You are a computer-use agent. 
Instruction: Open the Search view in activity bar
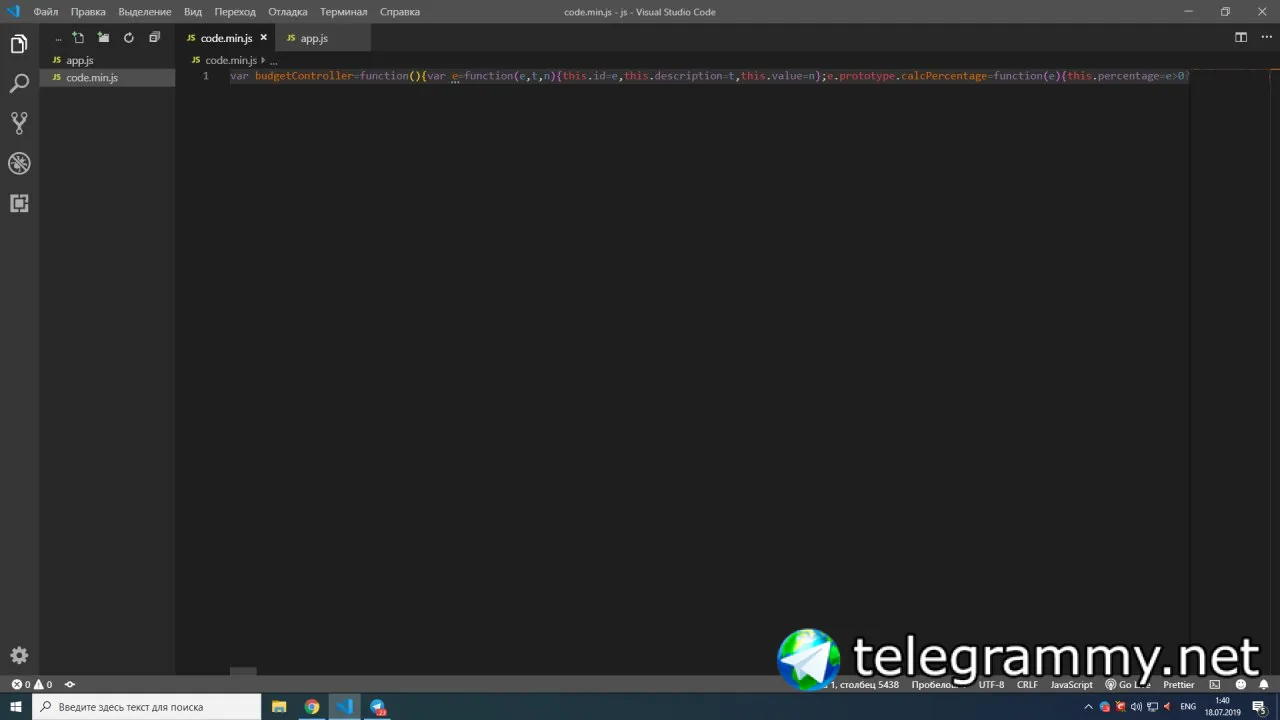pos(19,84)
